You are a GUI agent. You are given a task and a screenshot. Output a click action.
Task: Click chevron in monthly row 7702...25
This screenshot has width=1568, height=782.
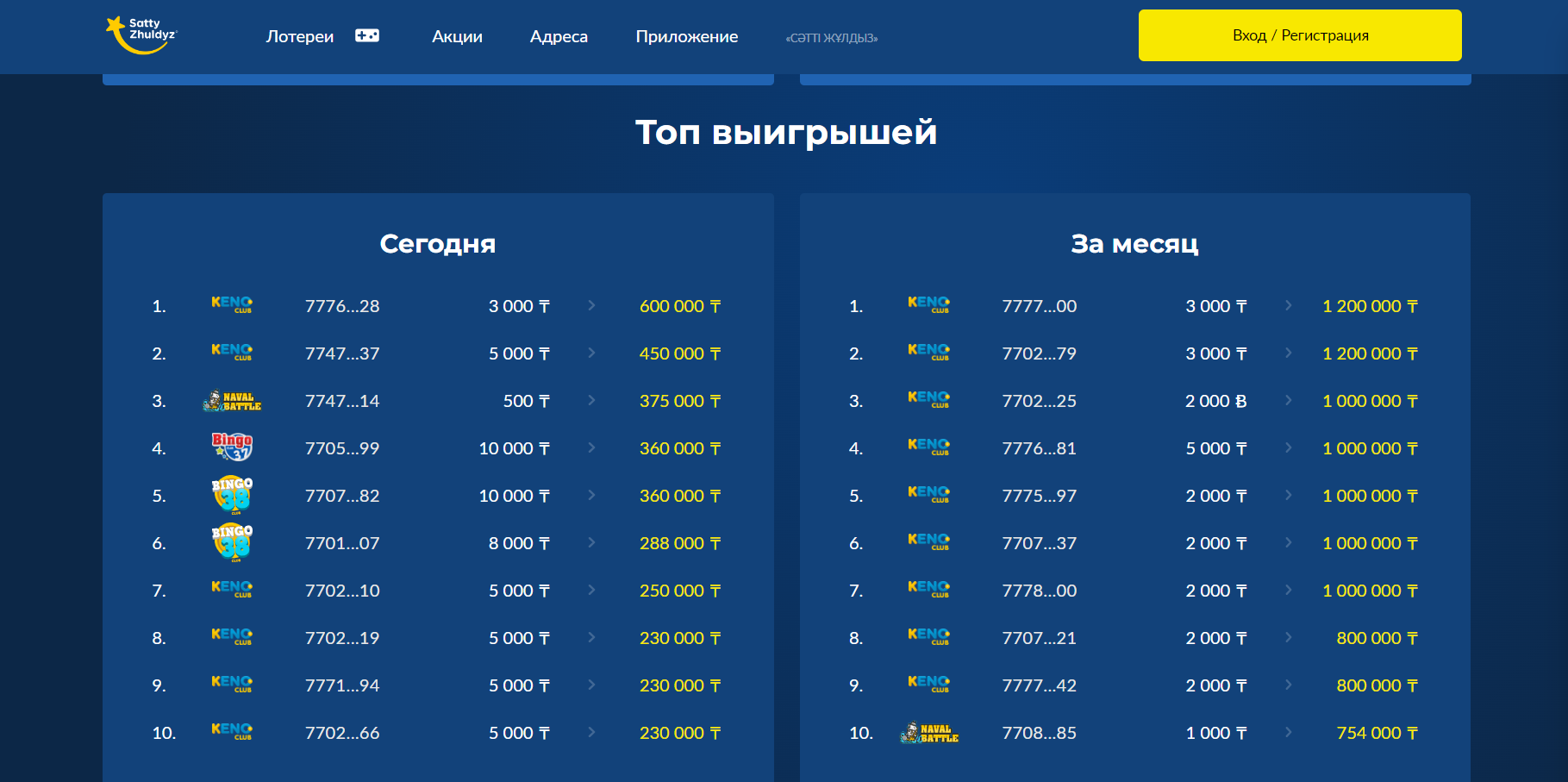point(1288,400)
